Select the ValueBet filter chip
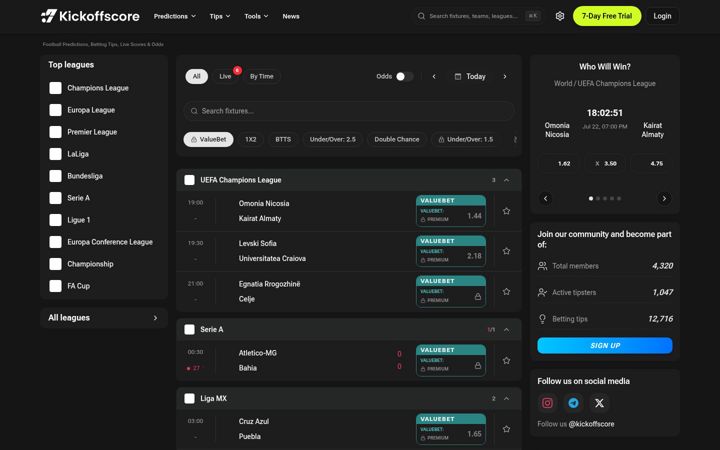 pyautogui.click(x=208, y=140)
